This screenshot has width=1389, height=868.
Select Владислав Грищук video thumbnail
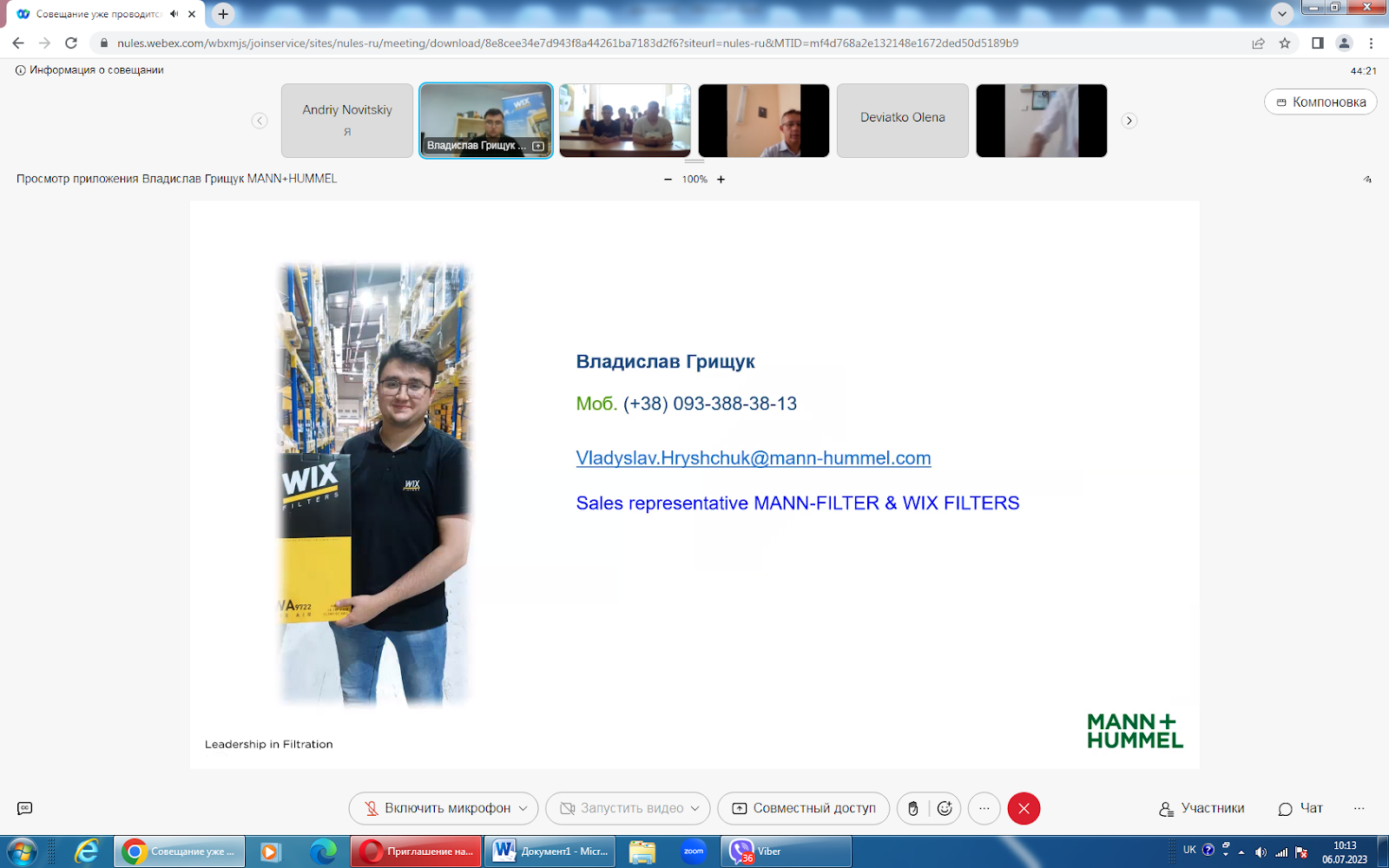[486, 121]
